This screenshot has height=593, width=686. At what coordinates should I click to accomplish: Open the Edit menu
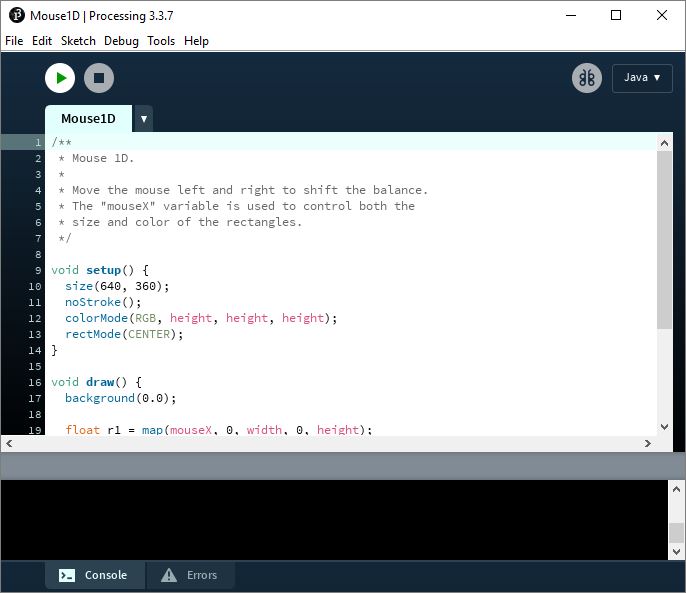[42, 41]
